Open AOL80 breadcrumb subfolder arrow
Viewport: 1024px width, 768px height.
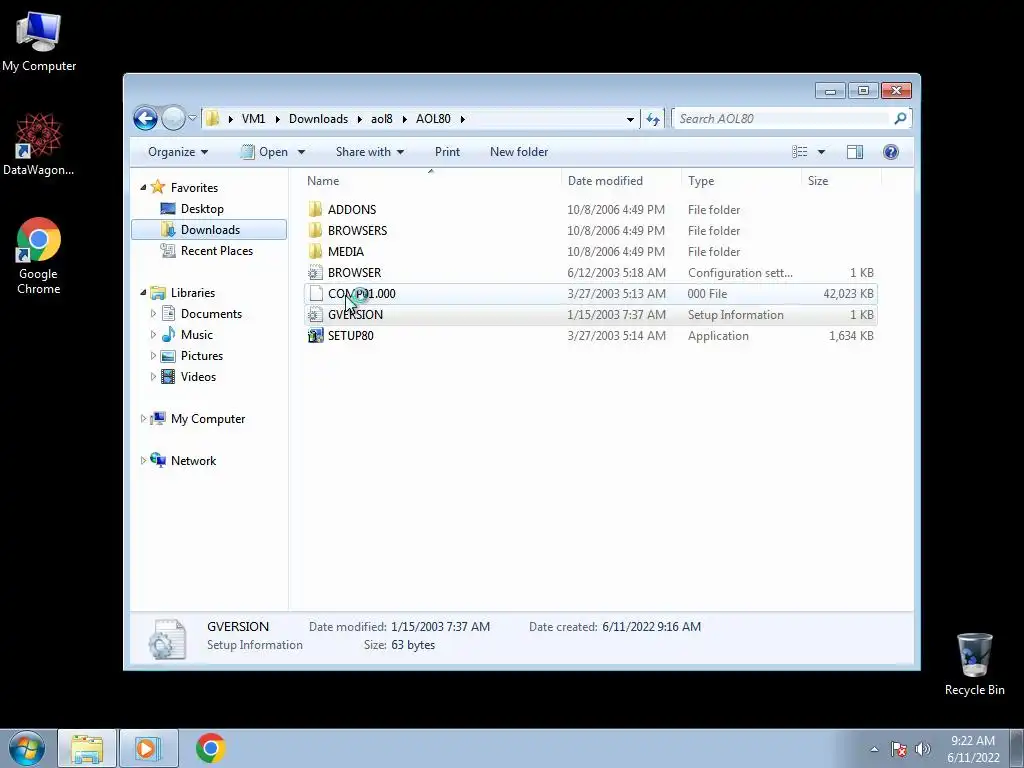(462, 119)
